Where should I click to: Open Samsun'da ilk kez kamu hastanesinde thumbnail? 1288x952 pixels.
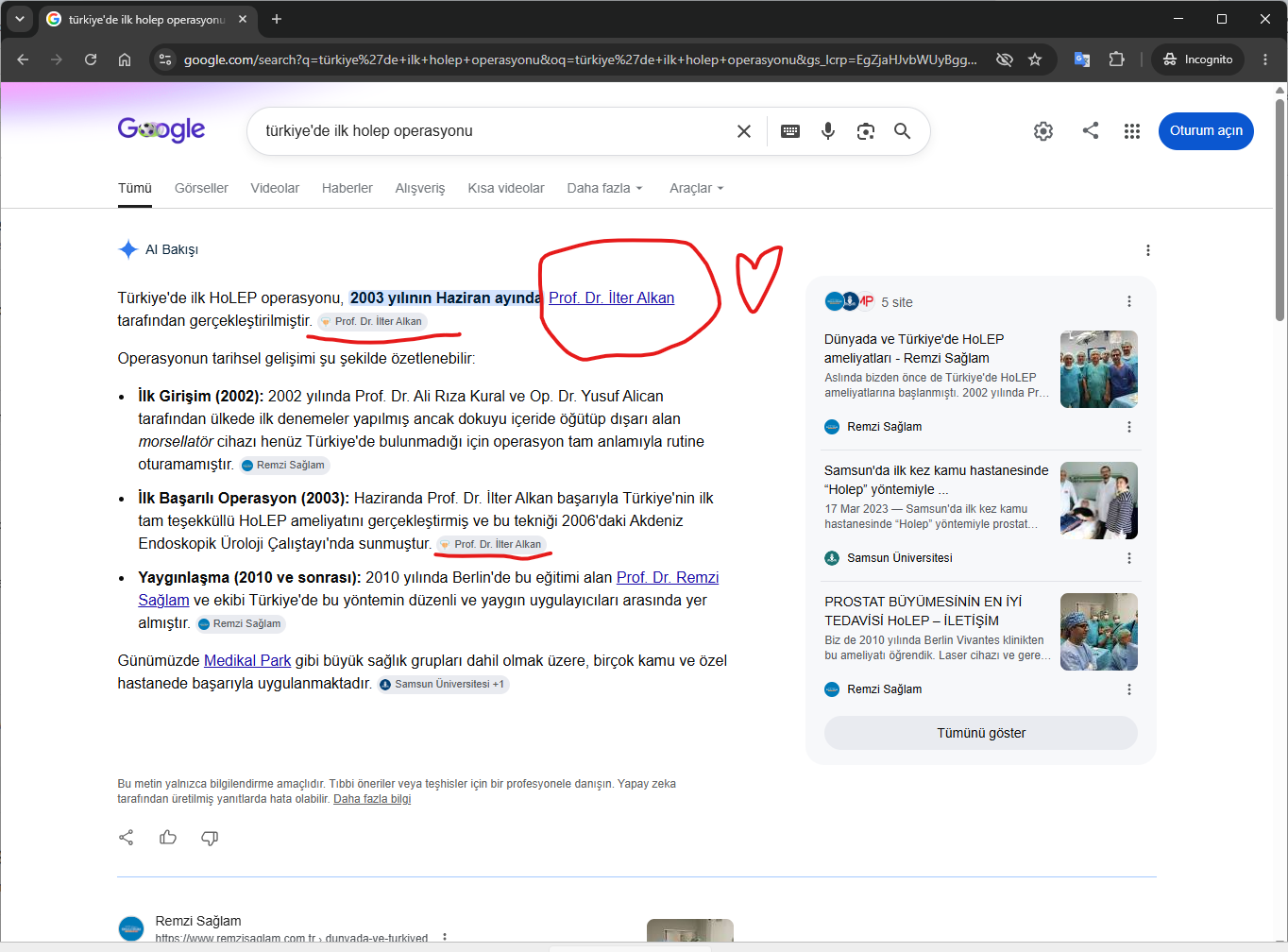pyautogui.click(x=1099, y=501)
